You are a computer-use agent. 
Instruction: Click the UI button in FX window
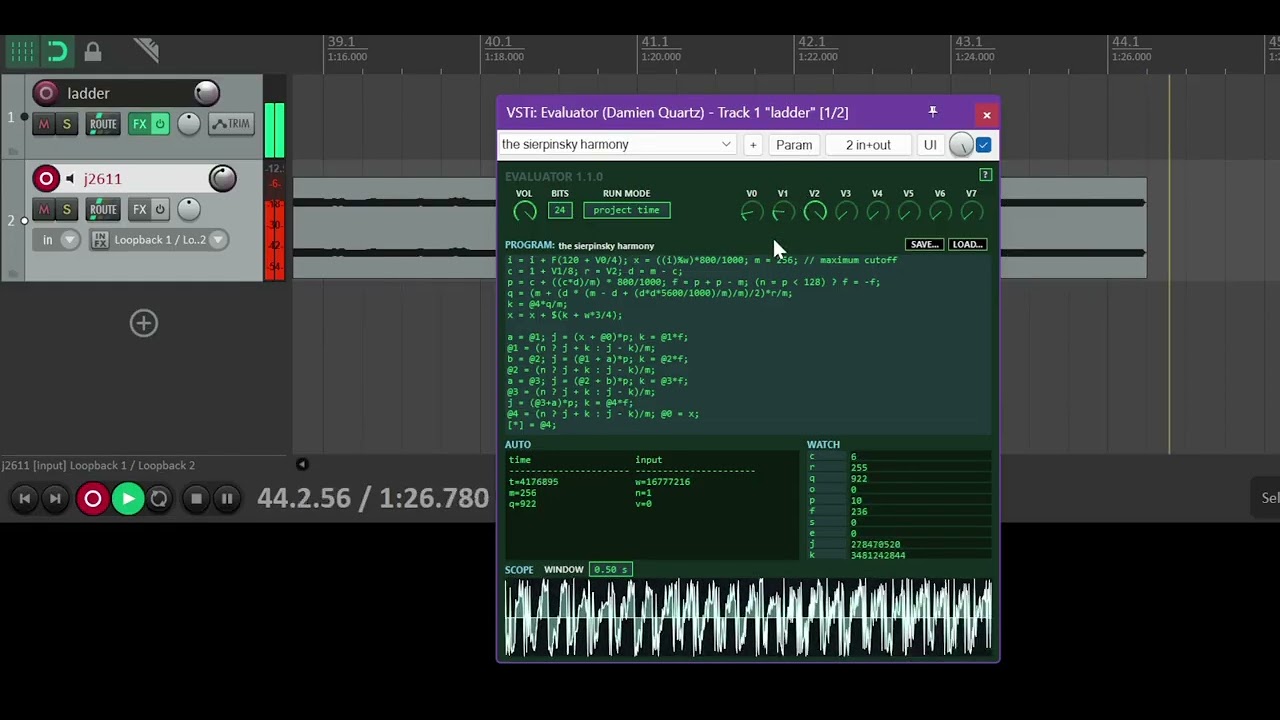click(x=930, y=145)
